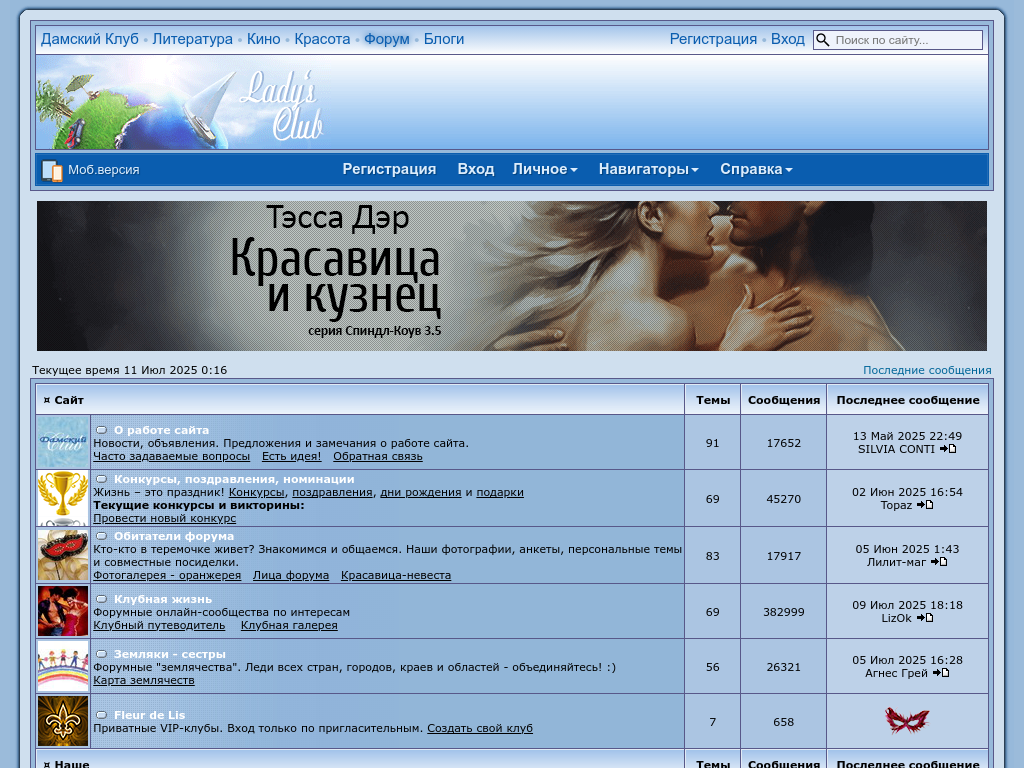Click the mobile version phone icon
The width and height of the screenshot is (1024, 768).
point(52,171)
